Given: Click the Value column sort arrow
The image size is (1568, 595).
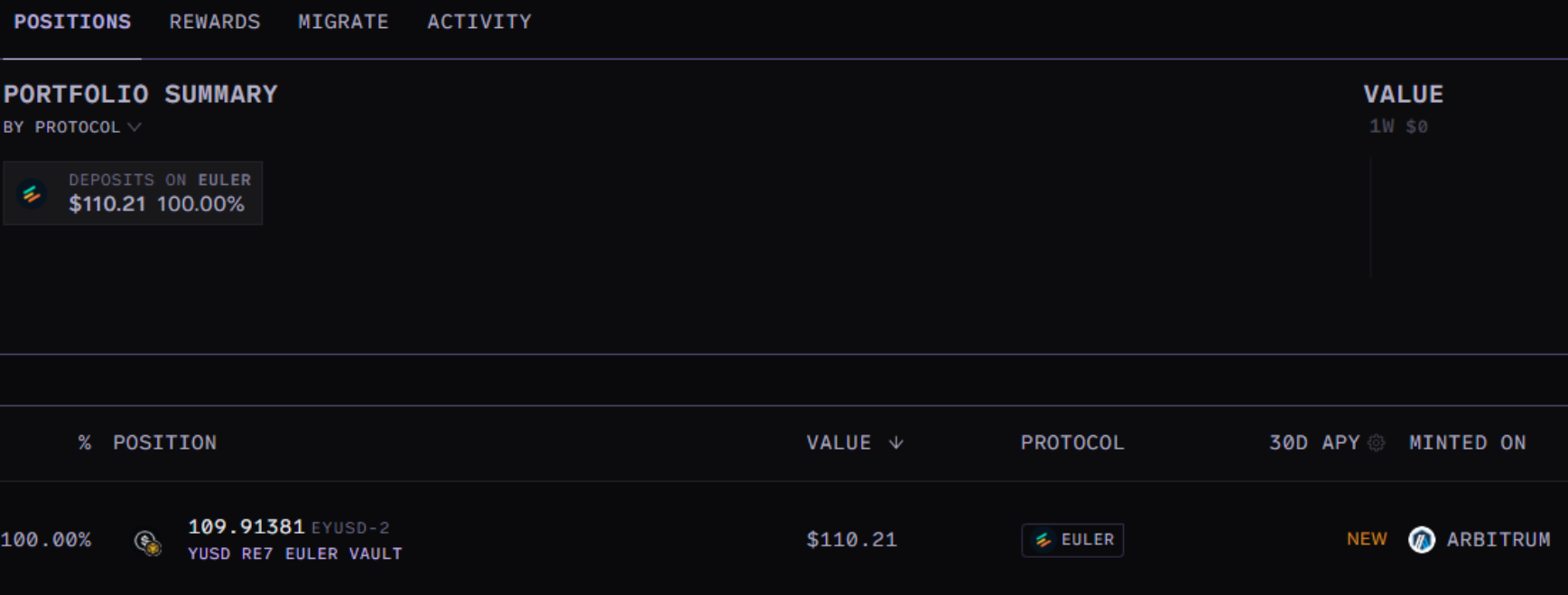Looking at the screenshot, I should pyautogui.click(x=895, y=442).
